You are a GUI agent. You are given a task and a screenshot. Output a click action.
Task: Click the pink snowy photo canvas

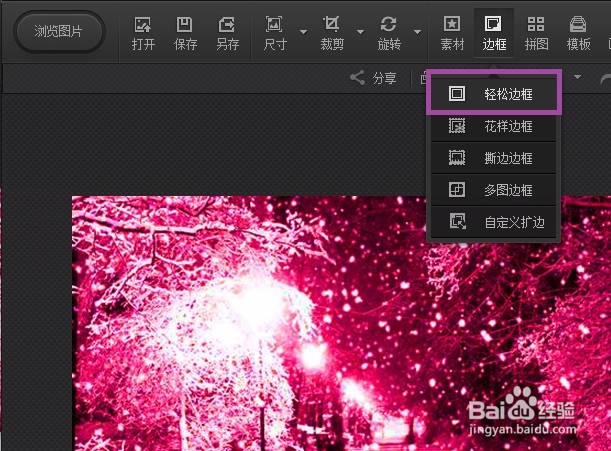pyautogui.click(x=341, y=324)
